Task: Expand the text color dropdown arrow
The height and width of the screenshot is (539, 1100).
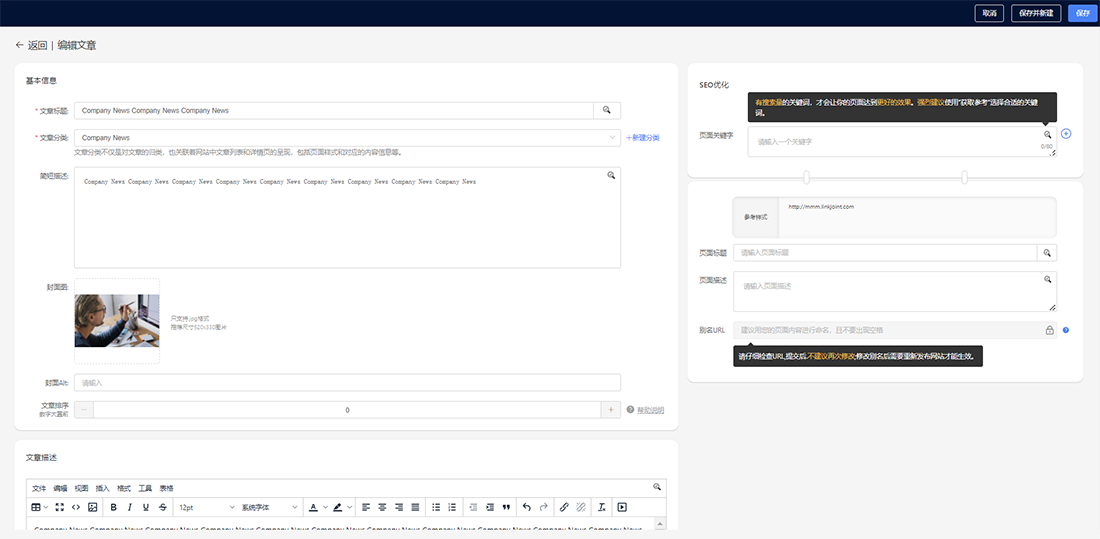Action: click(x=326, y=507)
